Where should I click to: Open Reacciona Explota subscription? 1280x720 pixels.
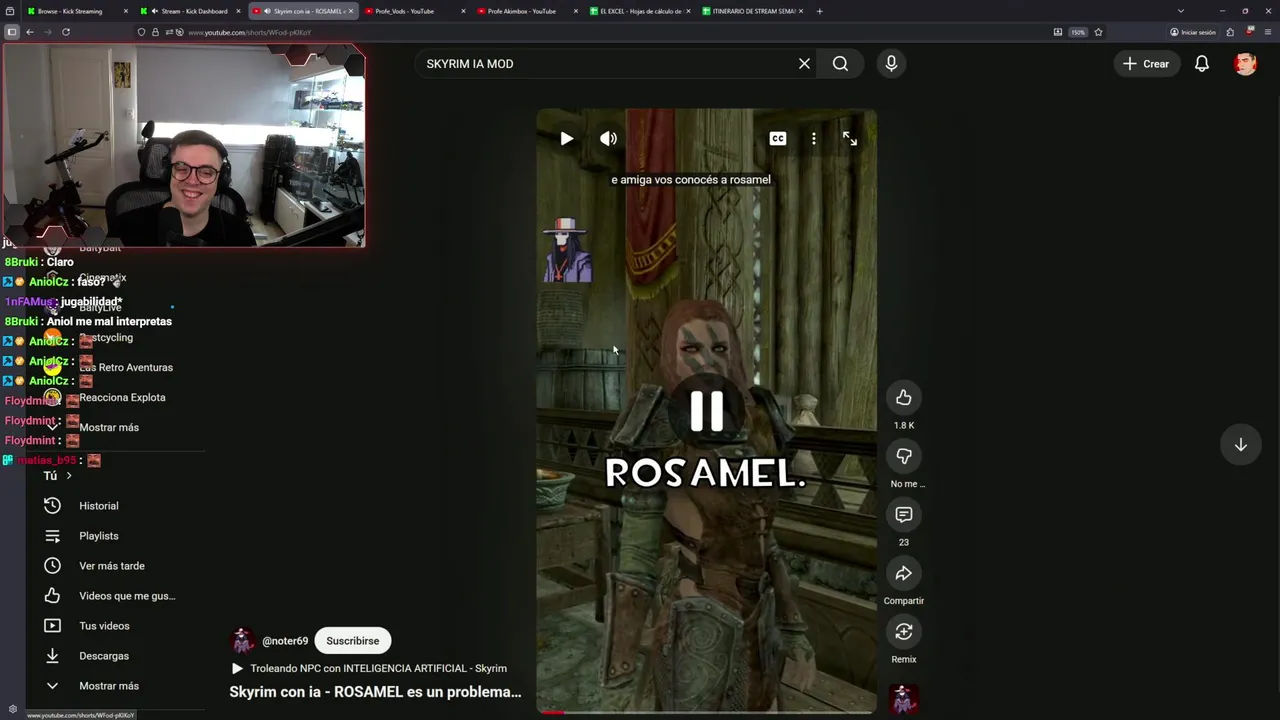pos(122,398)
